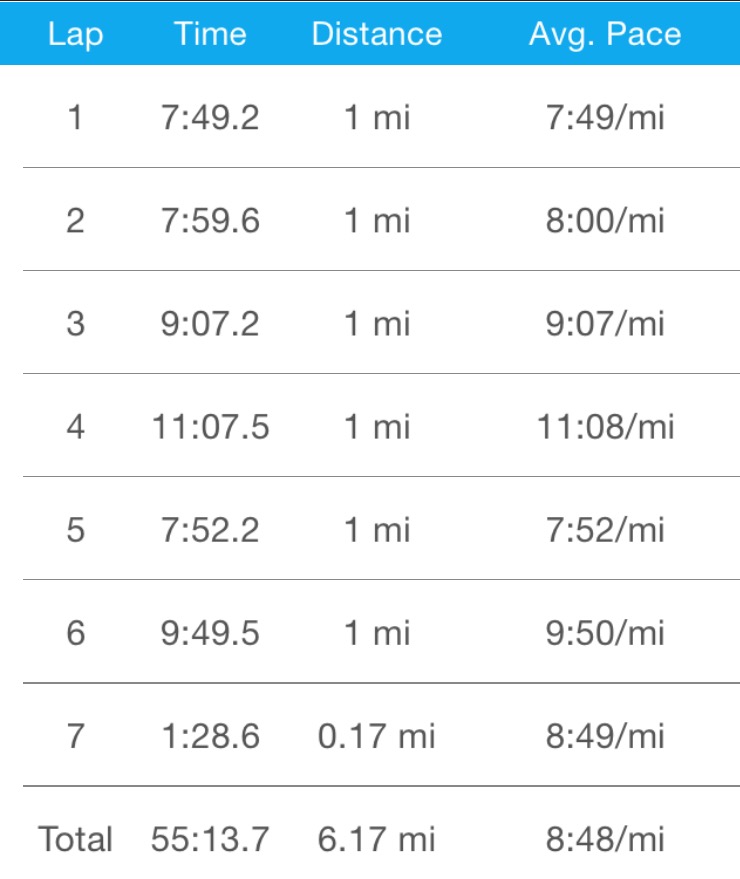Select lap 7 distance 0.17 mi
740x879 pixels.
376,736
